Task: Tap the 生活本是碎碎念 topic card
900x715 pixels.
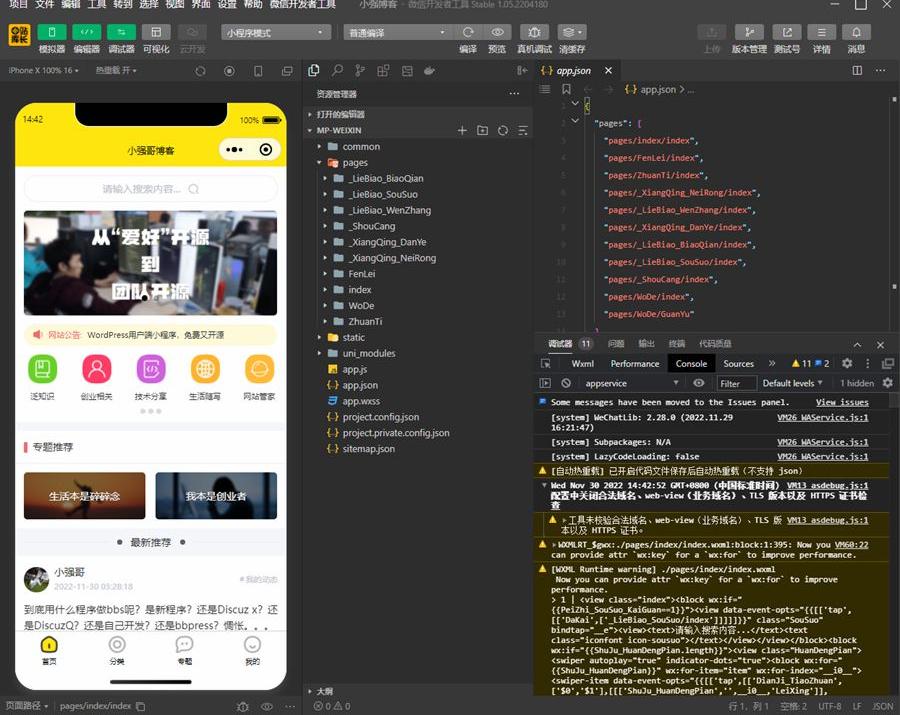Action: [84, 496]
